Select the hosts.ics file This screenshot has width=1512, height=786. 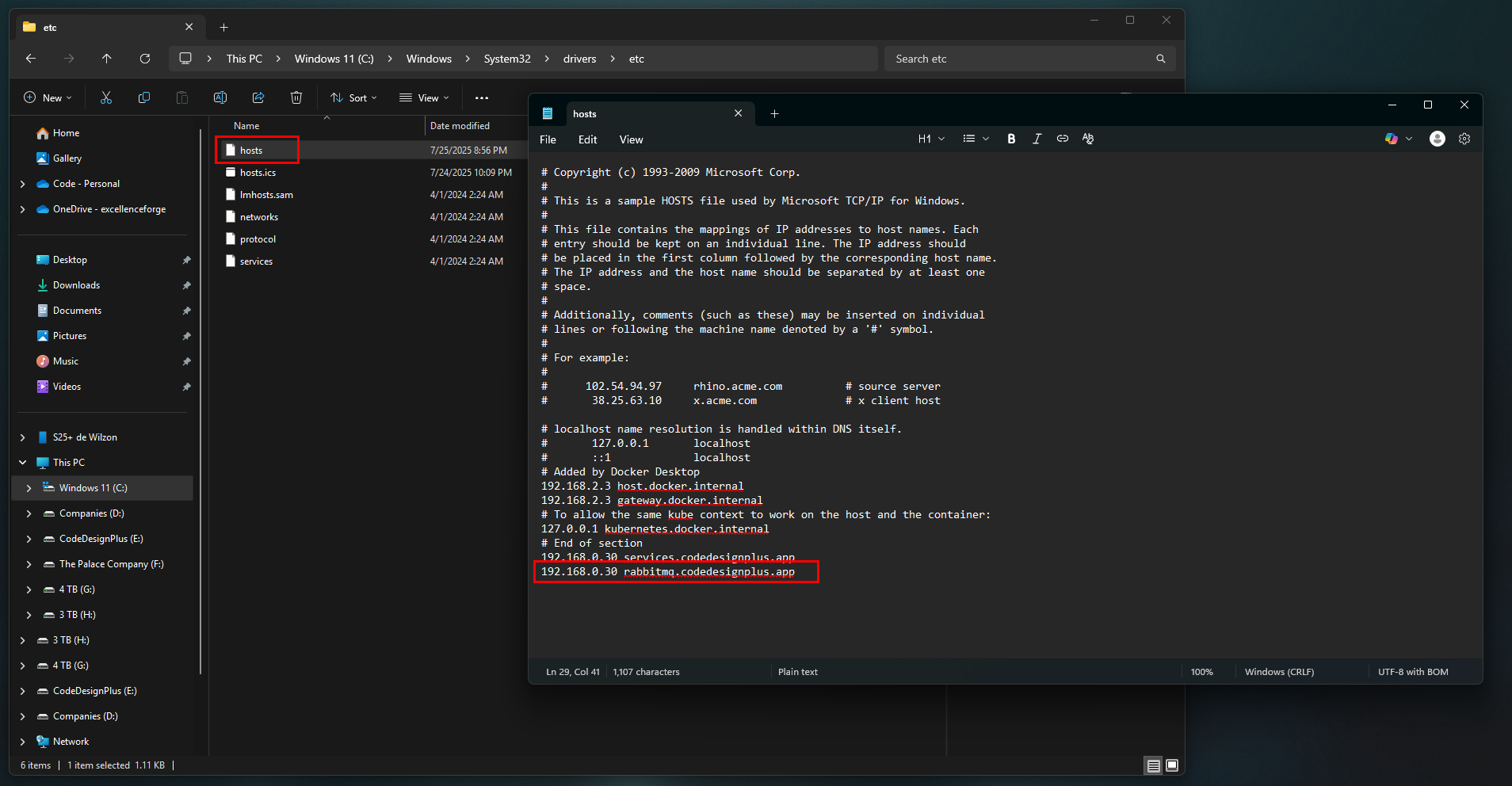[258, 173]
